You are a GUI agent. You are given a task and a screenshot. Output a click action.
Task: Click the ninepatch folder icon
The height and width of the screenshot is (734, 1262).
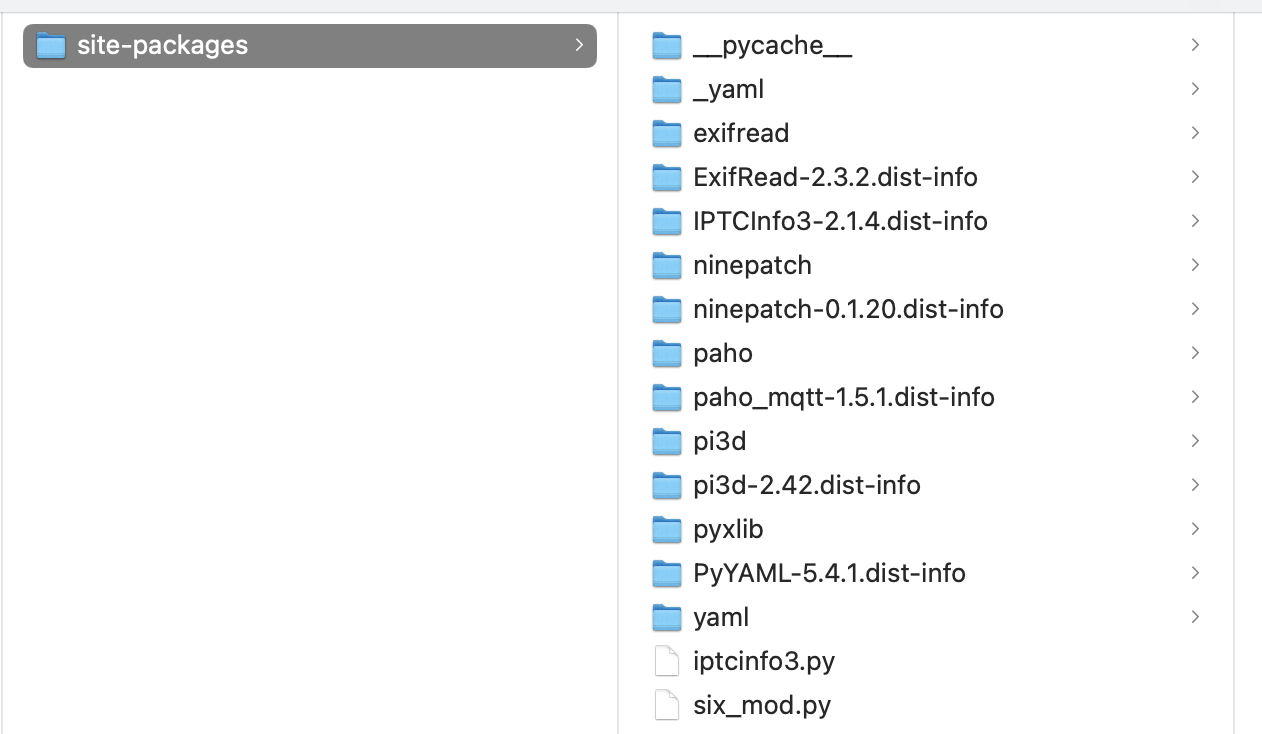666,265
